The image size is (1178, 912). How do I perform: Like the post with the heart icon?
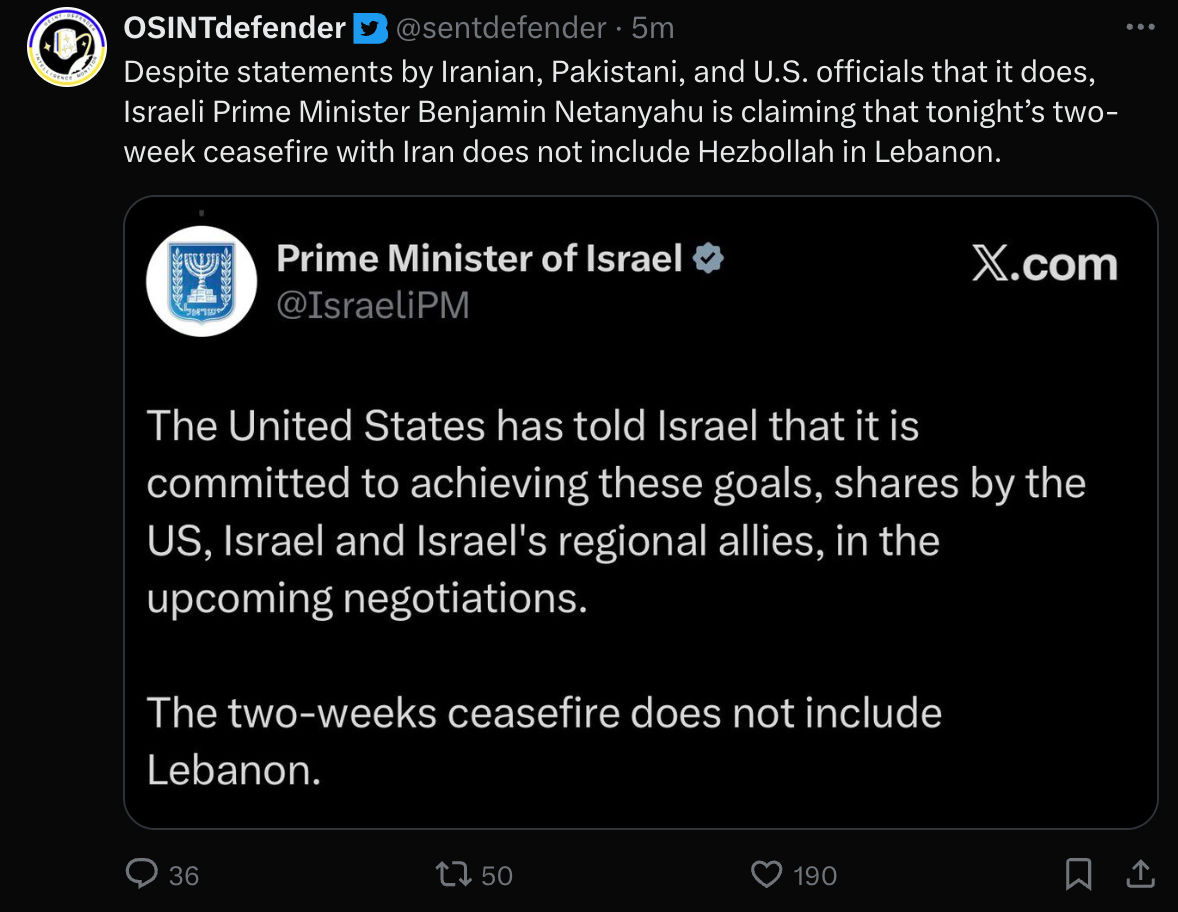tap(766, 875)
